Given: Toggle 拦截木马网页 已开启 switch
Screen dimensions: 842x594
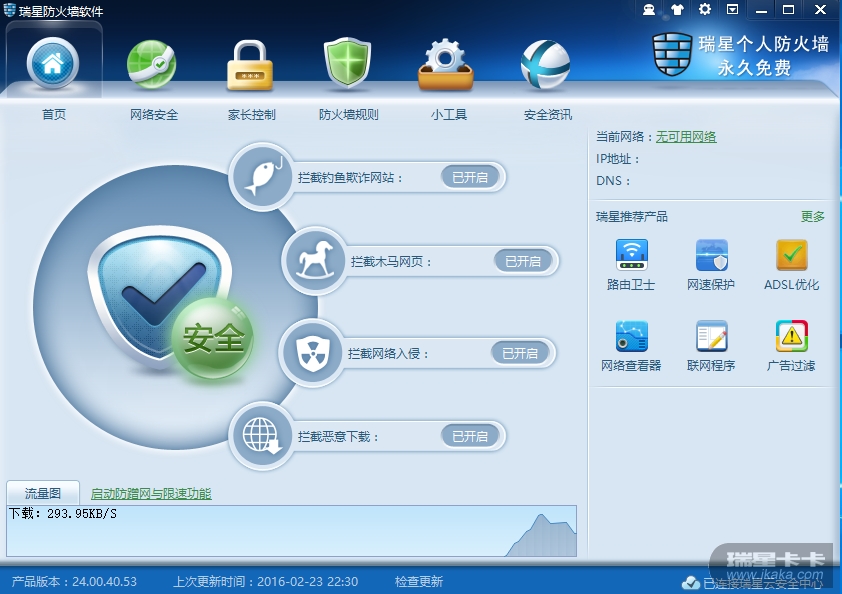Looking at the screenshot, I should click(522, 261).
